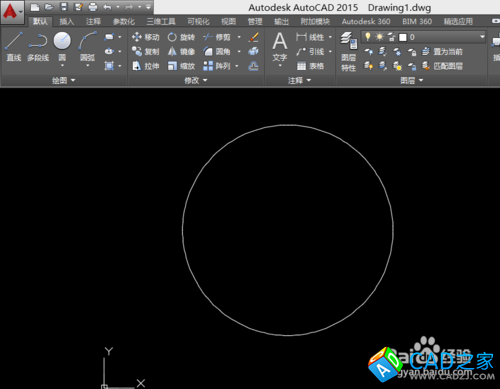Expand the Modify (修改) panel
The height and width of the screenshot is (389, 500).
(196, 80)
